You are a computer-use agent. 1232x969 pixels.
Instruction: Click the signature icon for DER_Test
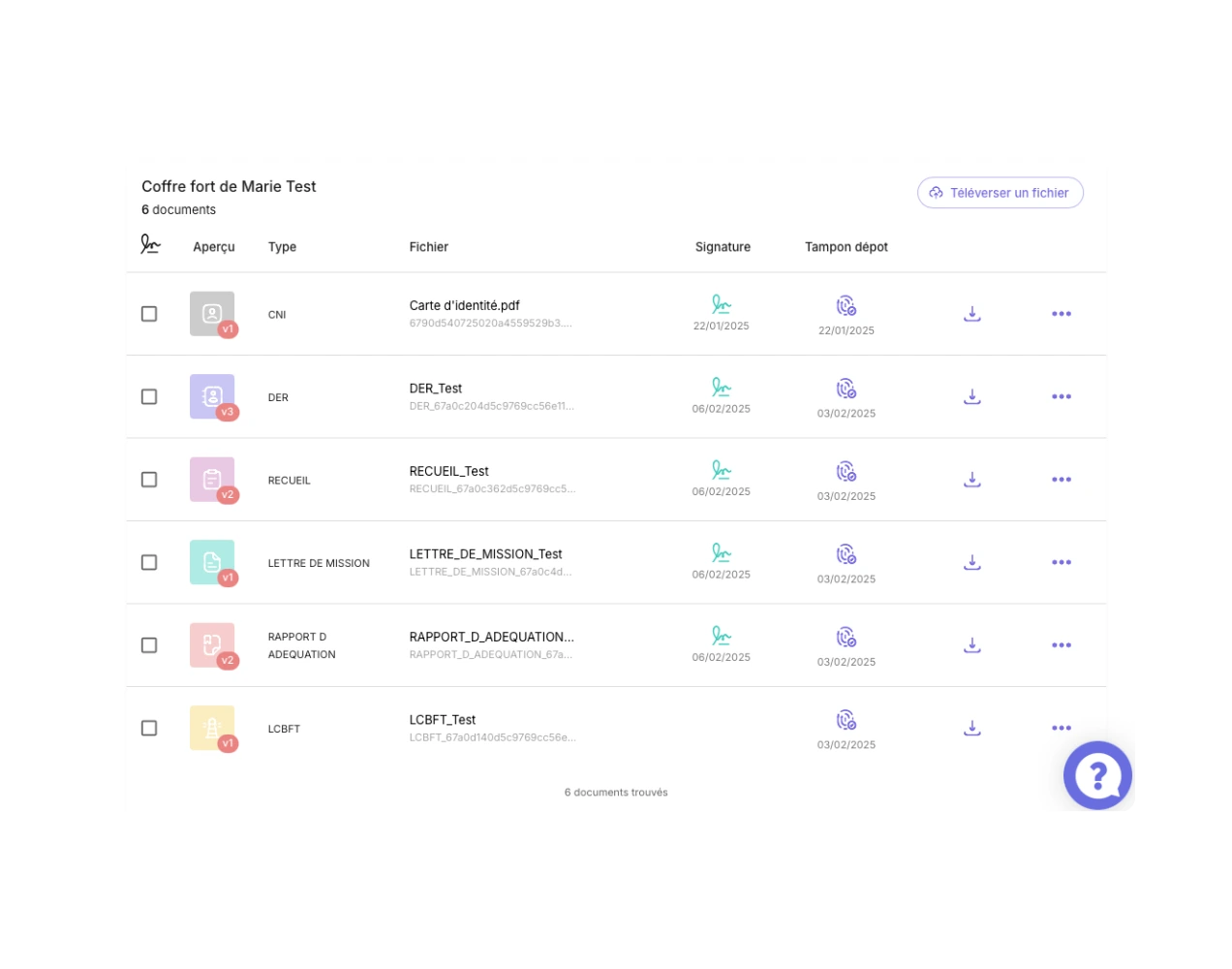(x=722, y=388)
